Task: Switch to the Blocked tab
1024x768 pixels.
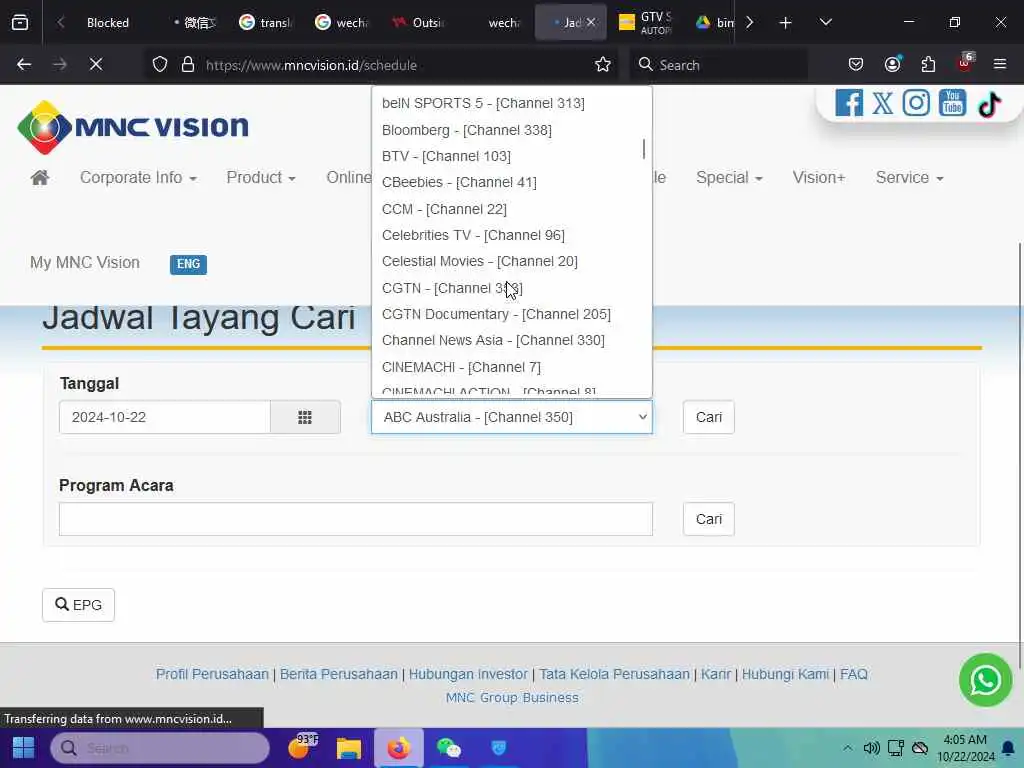Action: point(106,23)
